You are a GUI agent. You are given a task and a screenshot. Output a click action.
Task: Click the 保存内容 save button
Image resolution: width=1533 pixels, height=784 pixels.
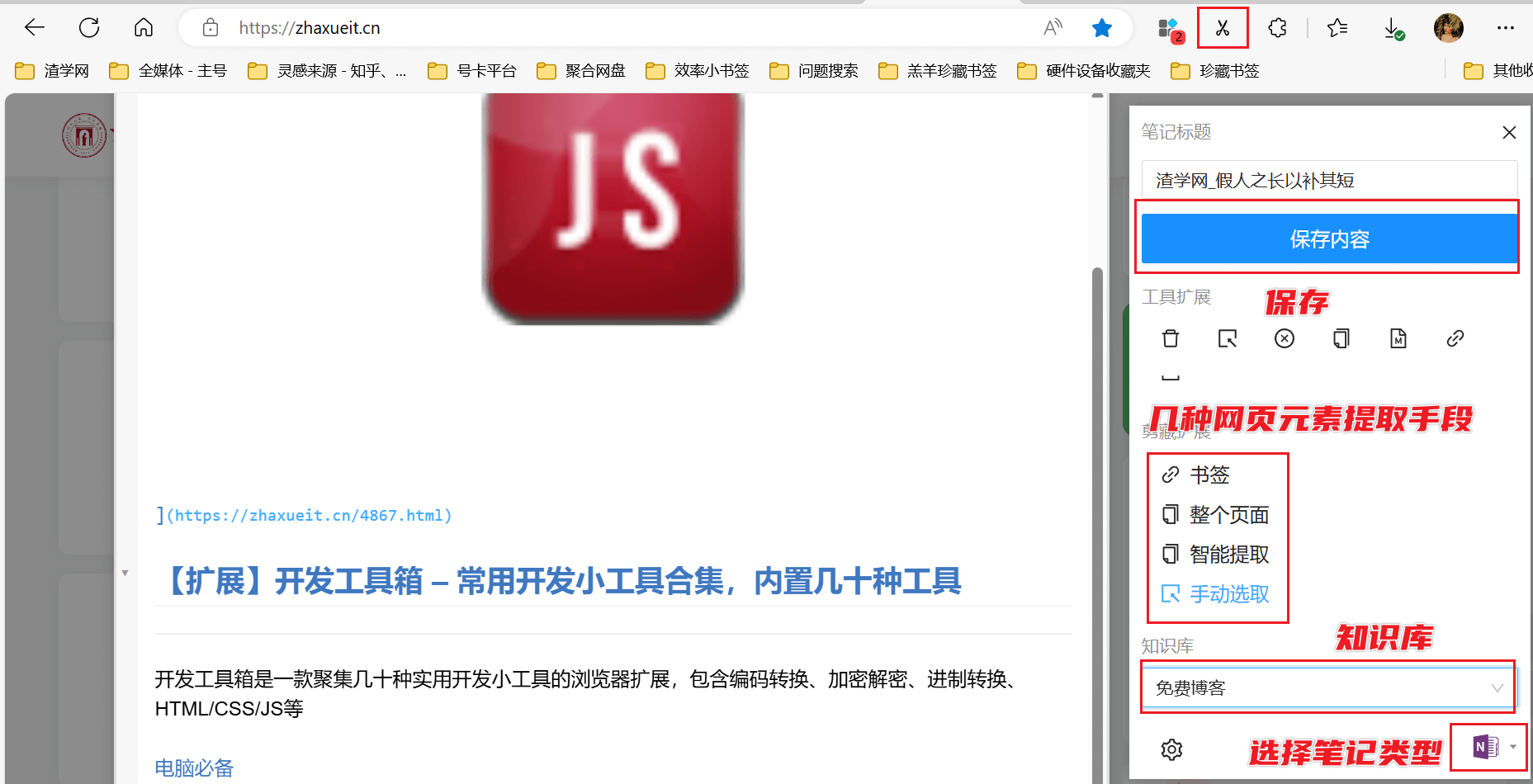(x=1327, y=239)
